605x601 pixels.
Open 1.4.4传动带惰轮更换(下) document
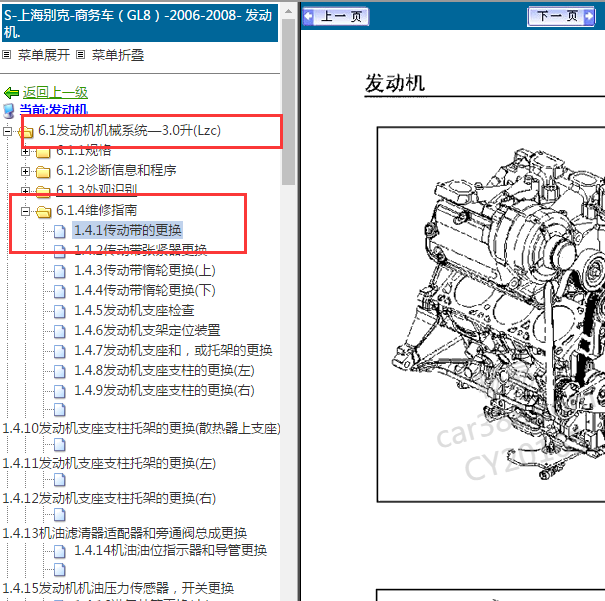[145, 290]
